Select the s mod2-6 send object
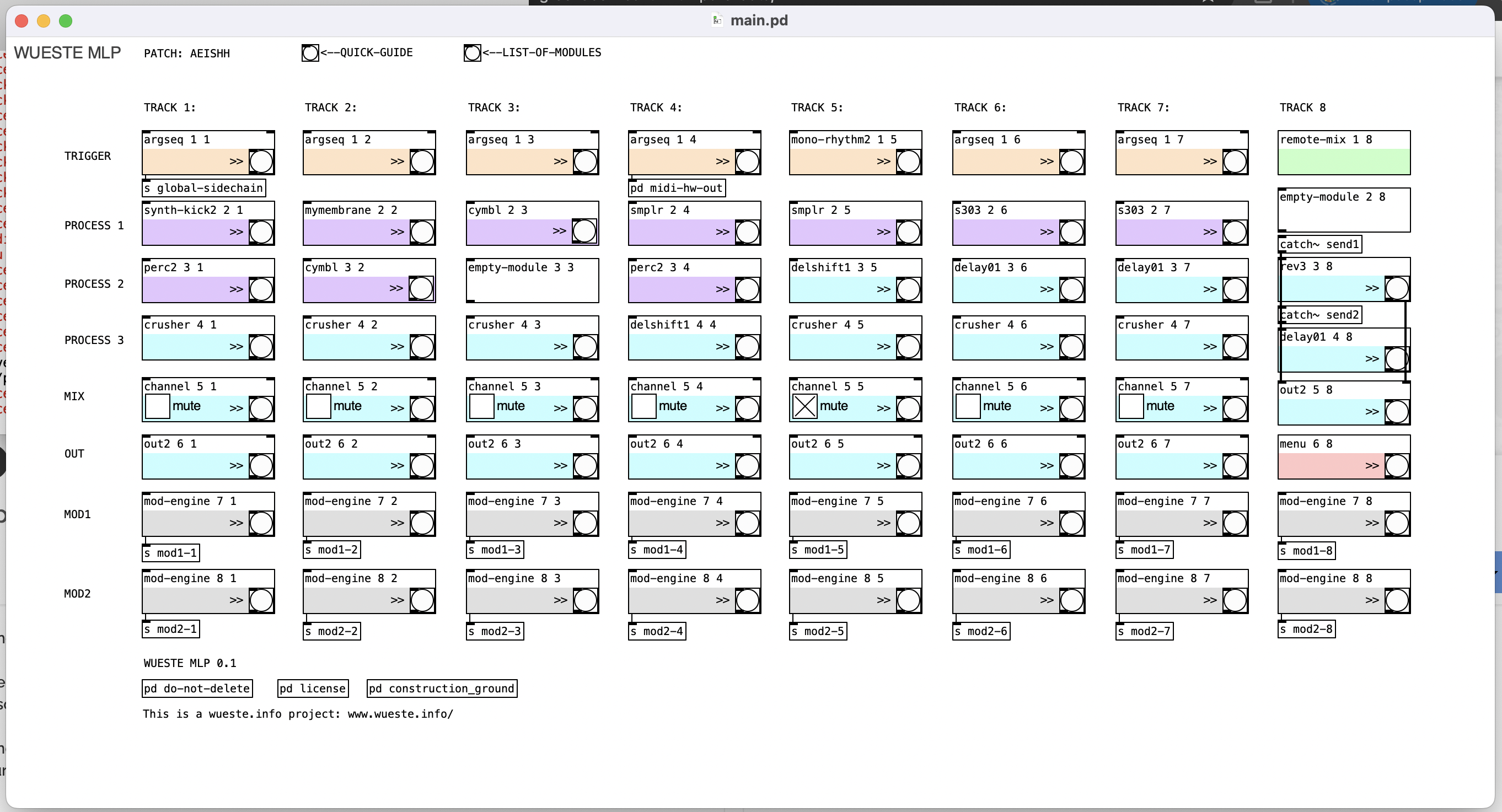Screen dimensions: 1502x812 [981, 631]
